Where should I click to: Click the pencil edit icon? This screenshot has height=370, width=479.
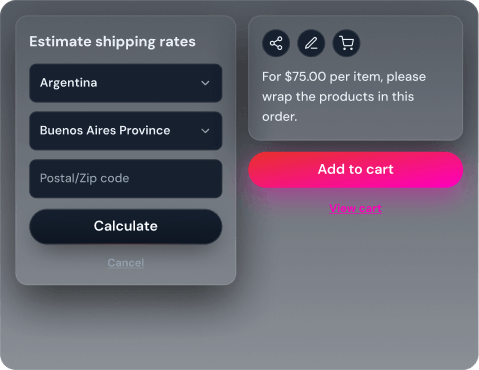click(311, 43)
